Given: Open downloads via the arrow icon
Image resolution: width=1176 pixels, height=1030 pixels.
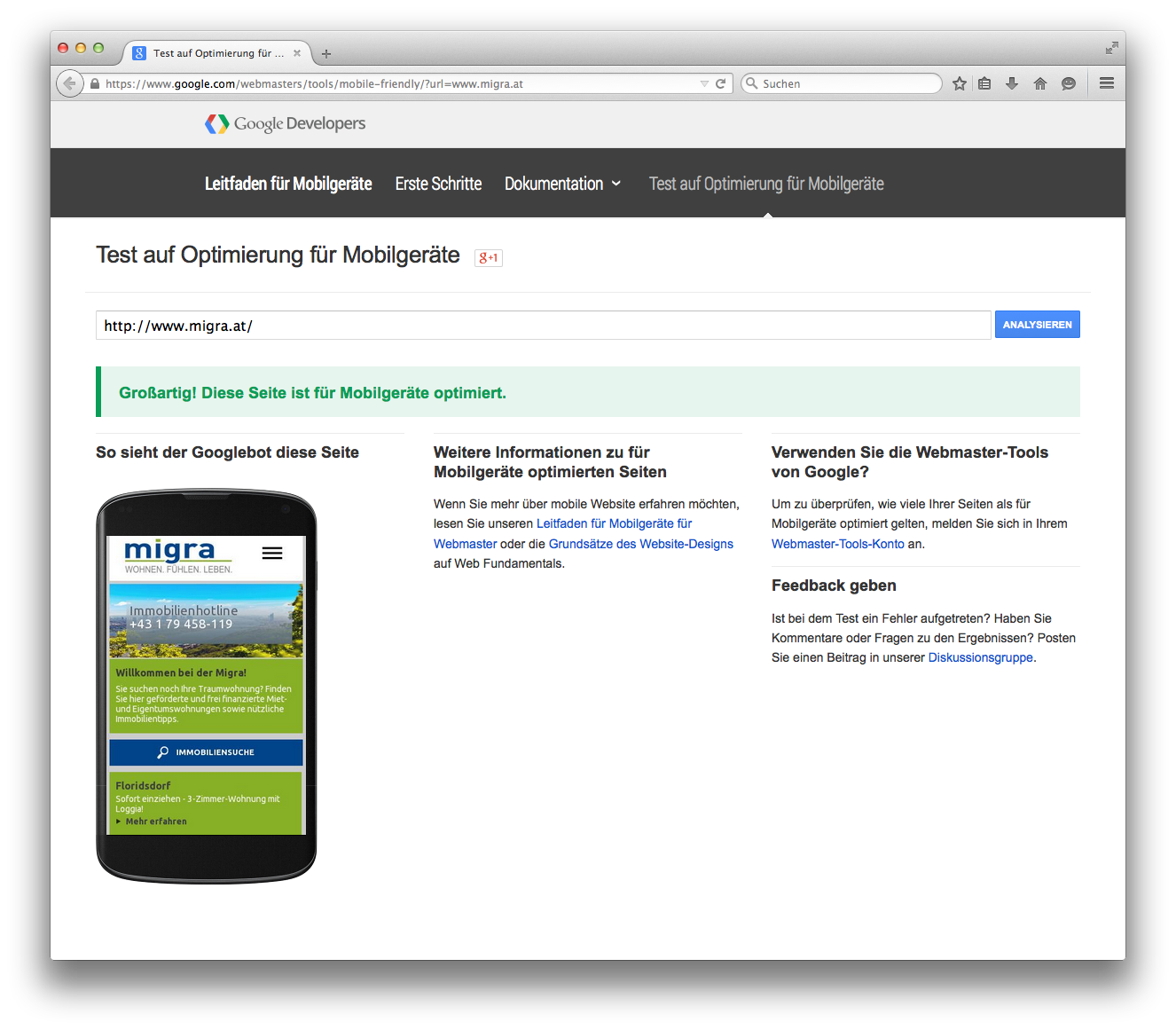Looking at the screenshot, I should (x=1011, y=83).
